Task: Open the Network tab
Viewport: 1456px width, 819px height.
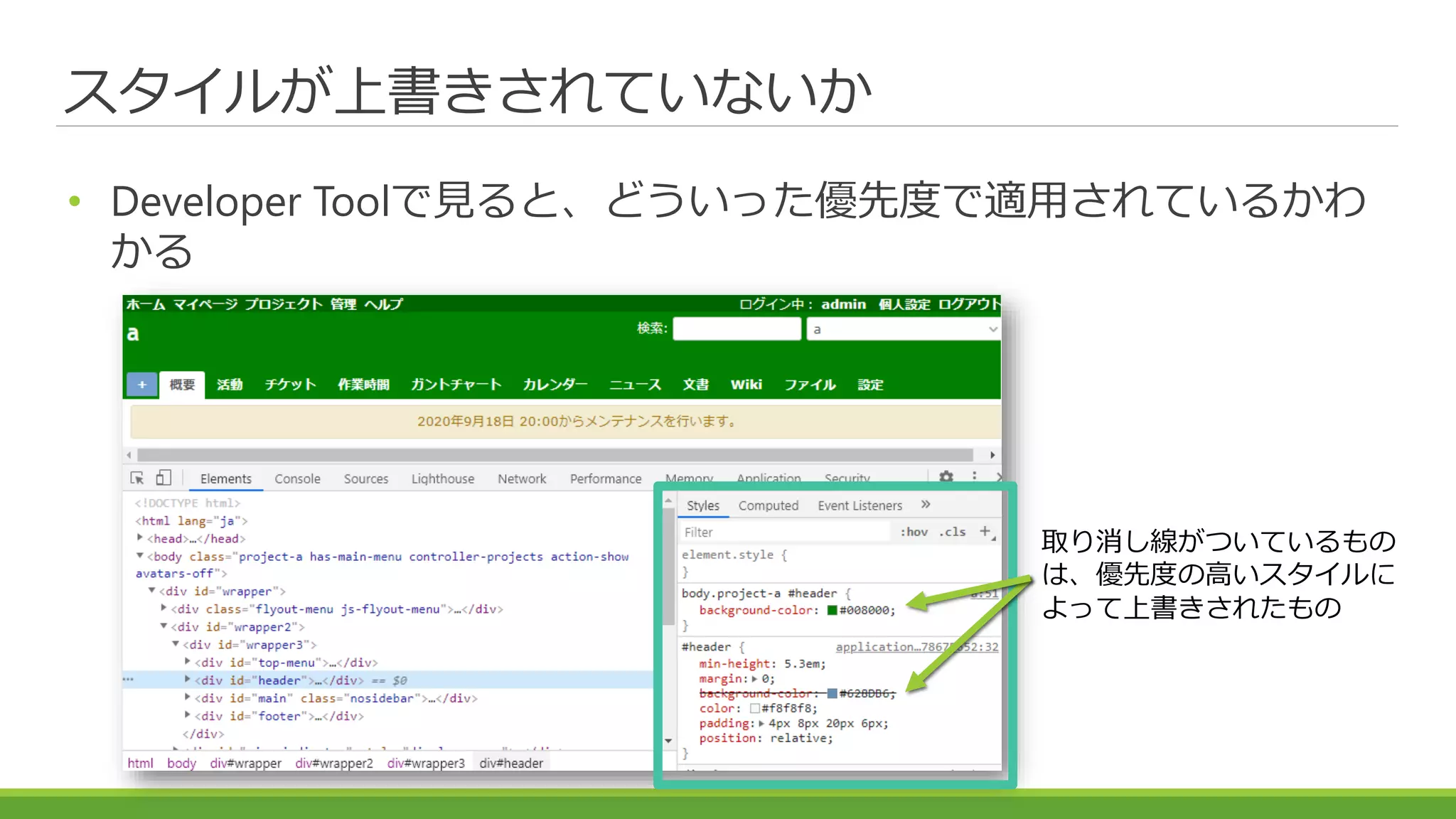Action: (522, 479)
